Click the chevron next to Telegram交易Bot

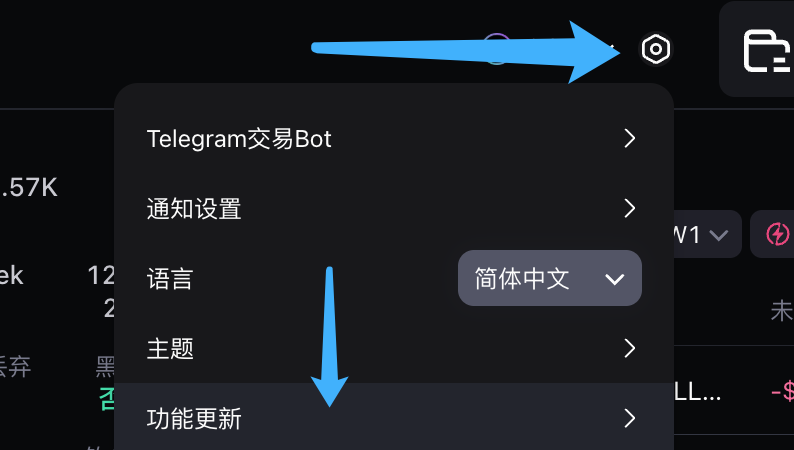[x=629, y=138]
